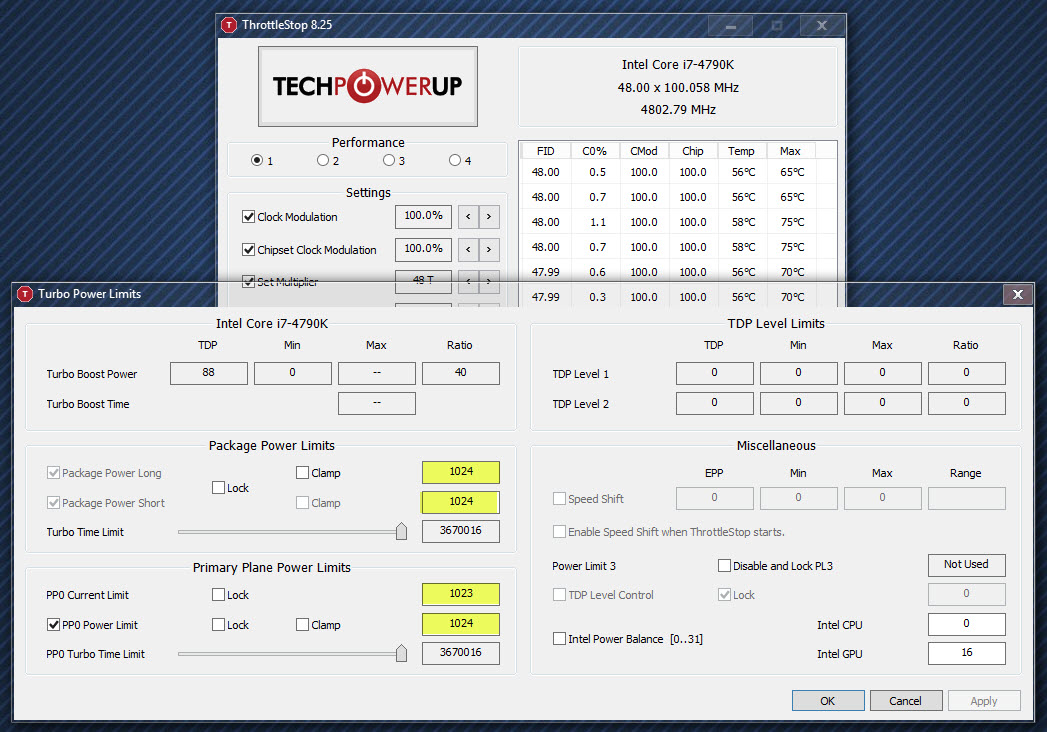Check Disable and Lock PL3
This screenshot has width=1047, height=732.
(x=724, y=566)
